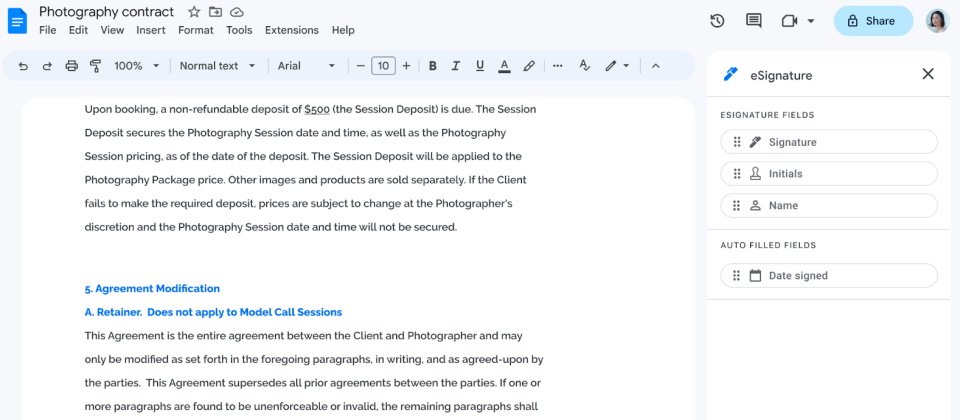Print the document using the printer icon
Image resolution: width=960 pixels, height=420 pixels.
71,66
